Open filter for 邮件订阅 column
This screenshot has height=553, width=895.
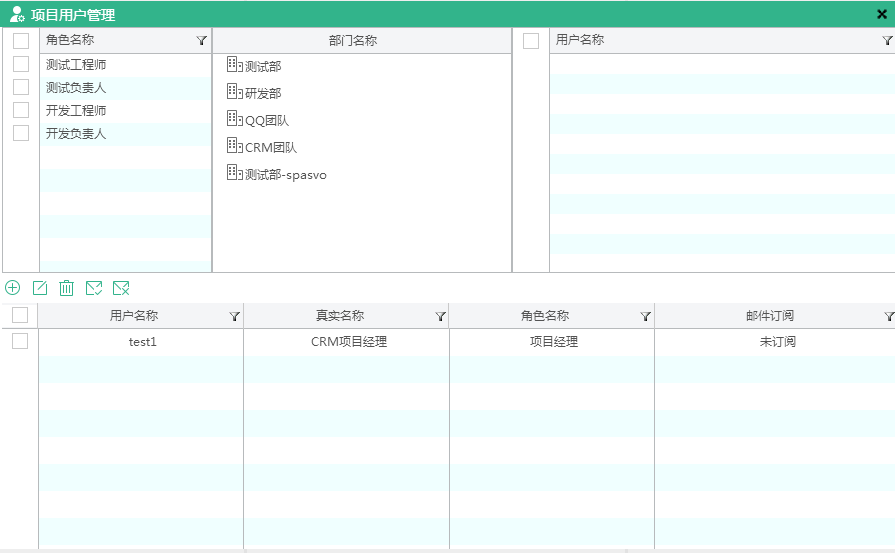pos(889,316)
